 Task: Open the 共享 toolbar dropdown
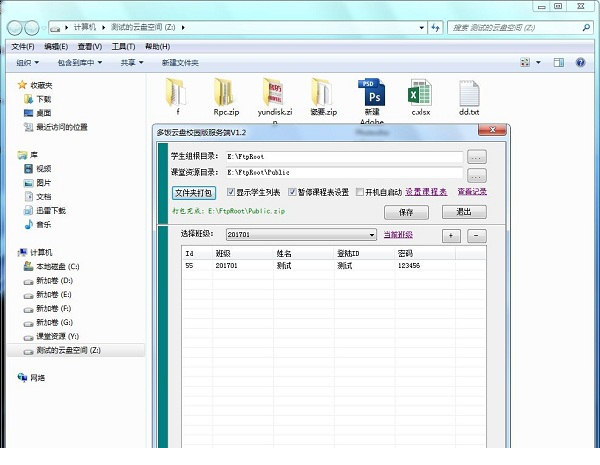(x=132, y=62)
